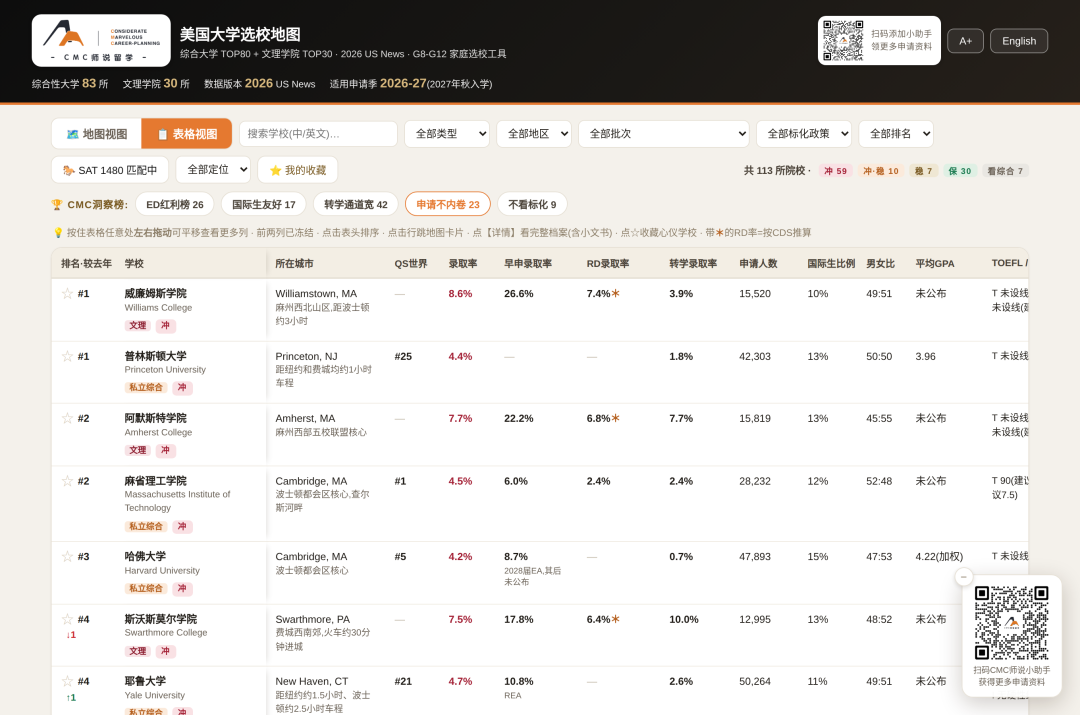Open 麻省理工学院 school name
The width and height of the screenshot is (1080, 715).
point(156,481)
